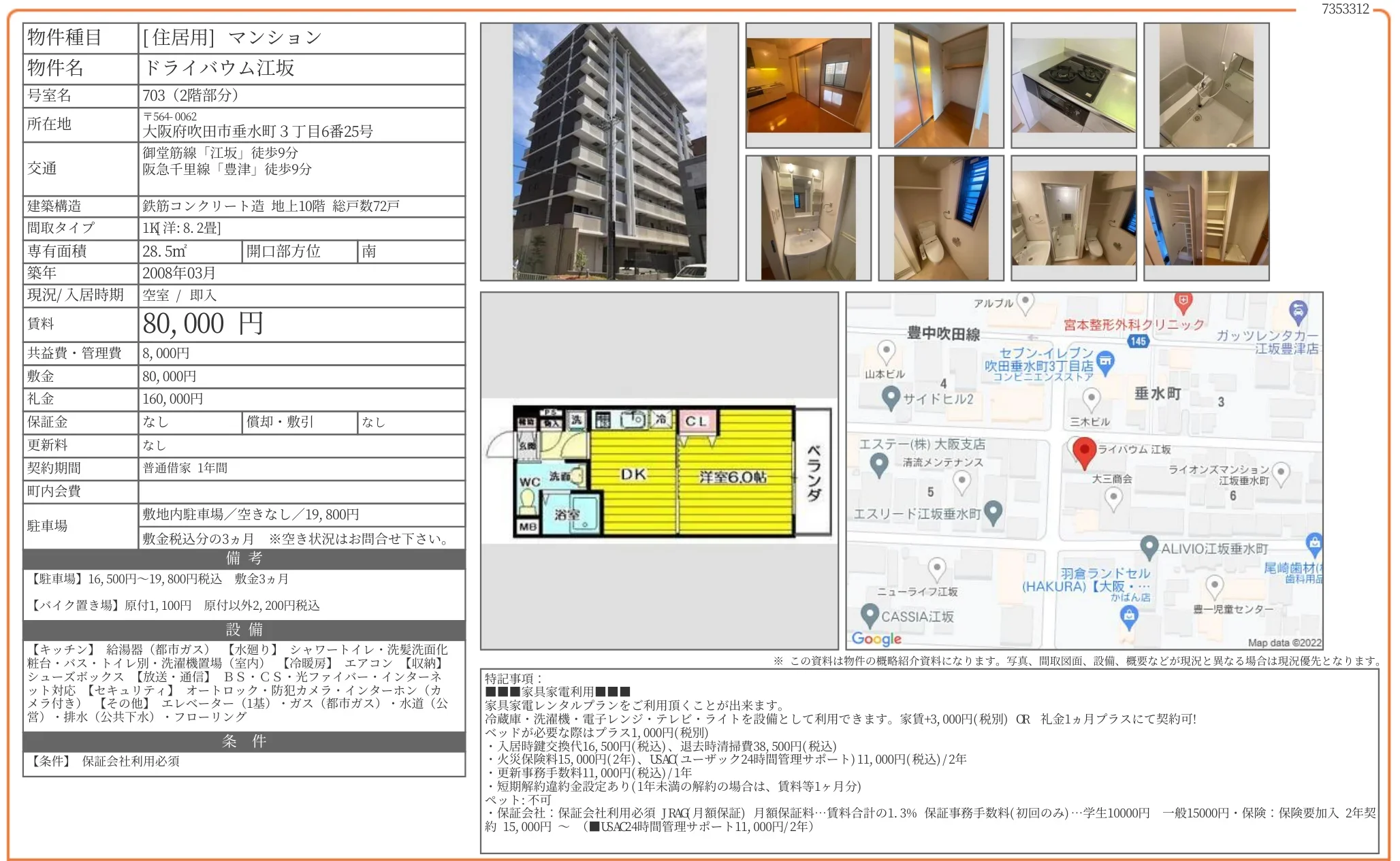
Task: Click the floor plan image
Action: coord(658,472)
